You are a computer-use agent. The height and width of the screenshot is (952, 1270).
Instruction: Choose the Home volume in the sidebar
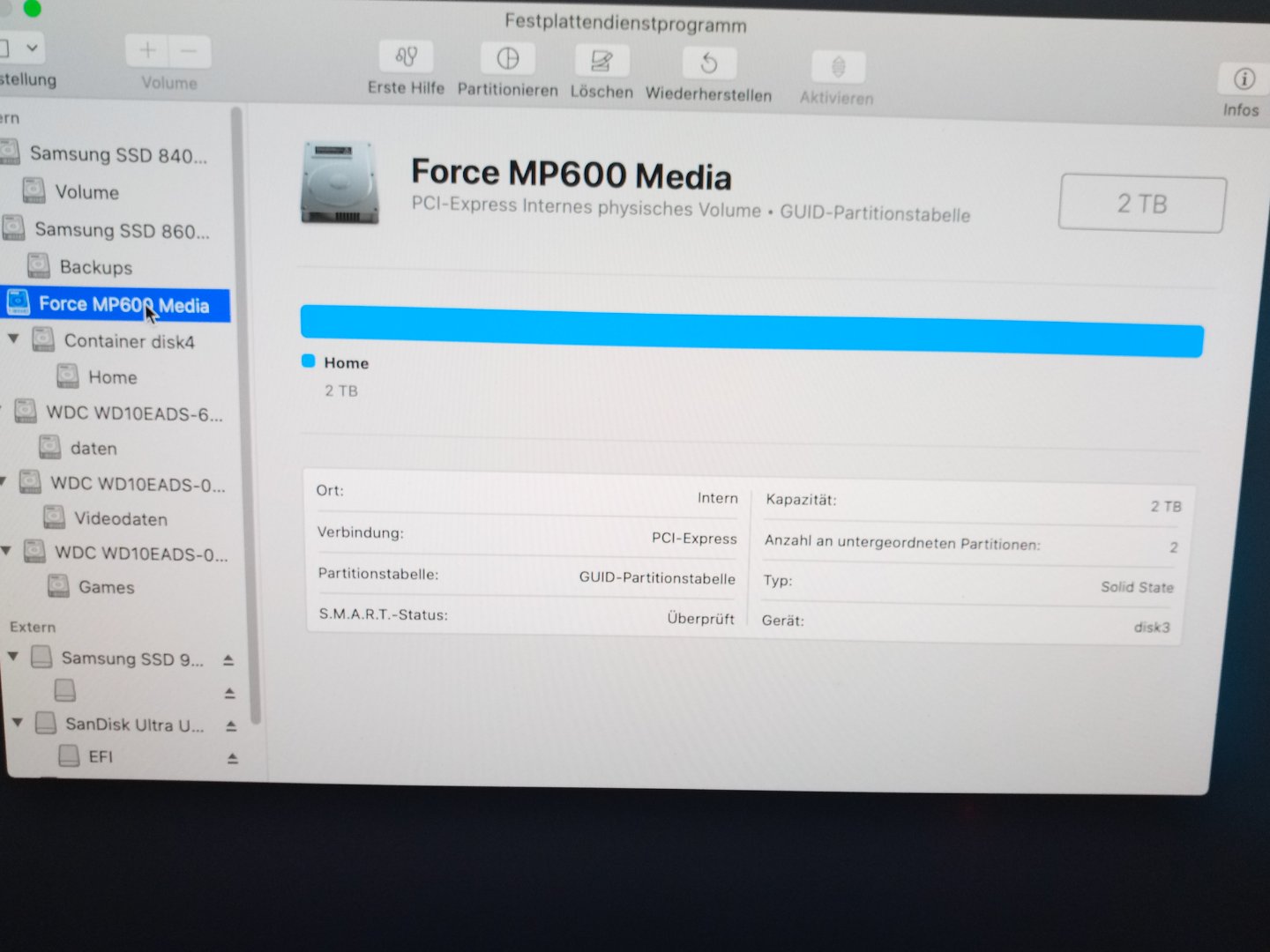(x=112, y=377)
